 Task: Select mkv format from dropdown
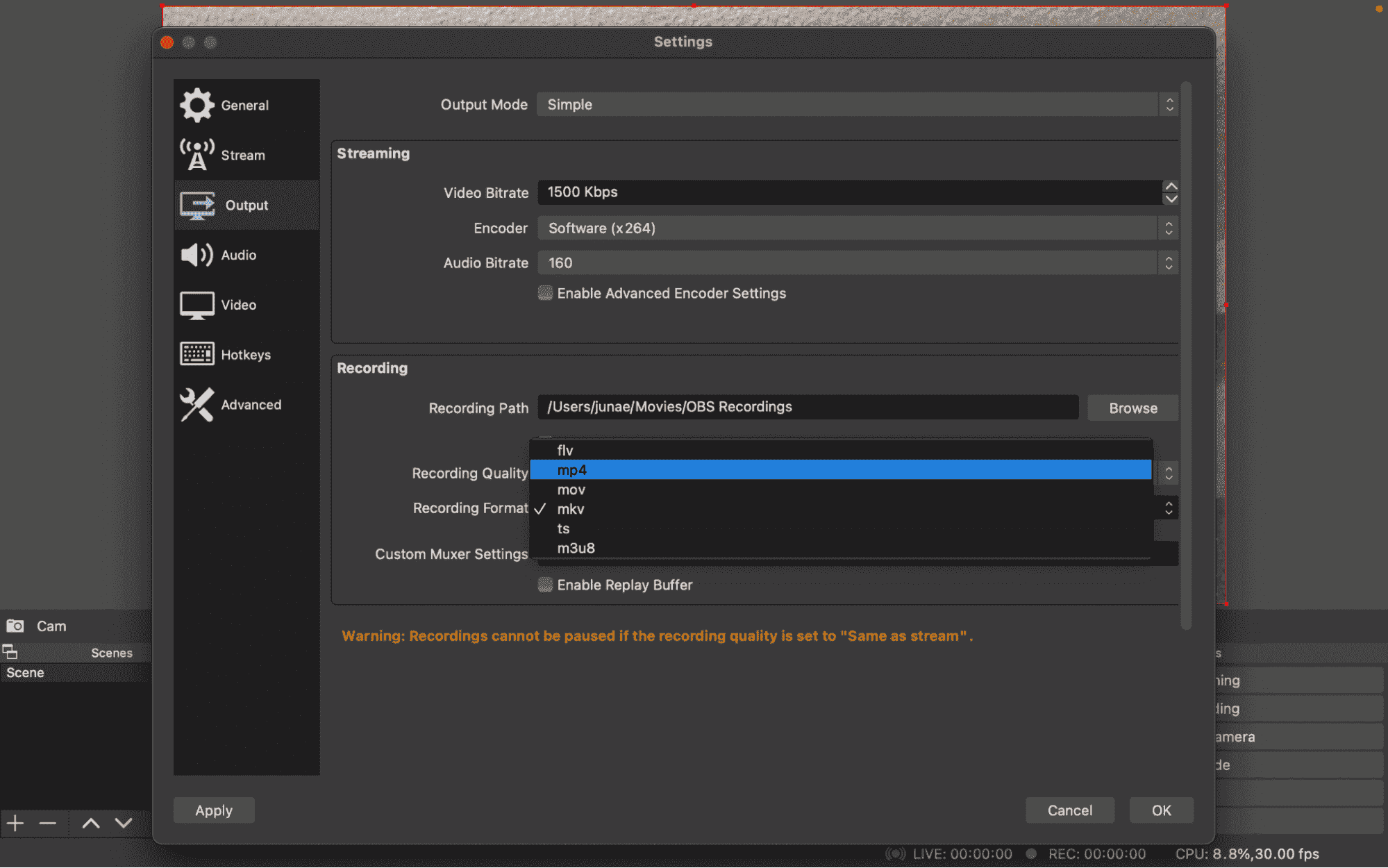[571, 509]
